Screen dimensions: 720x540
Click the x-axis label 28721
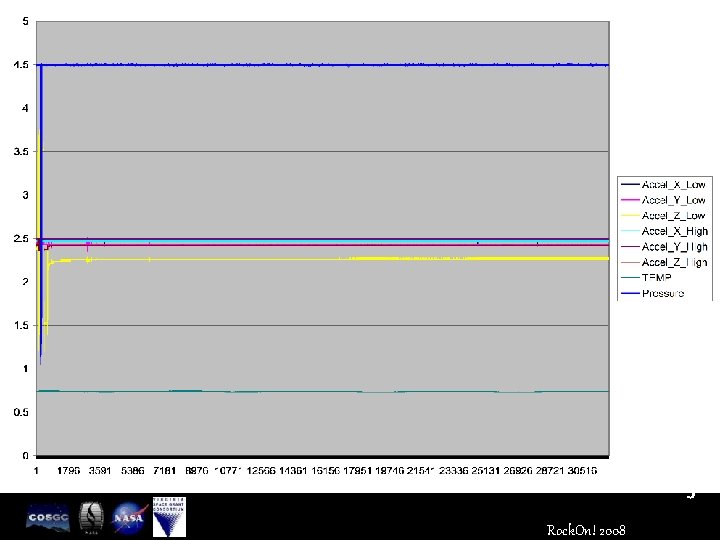pyautogui.click(x=550, y=471)
